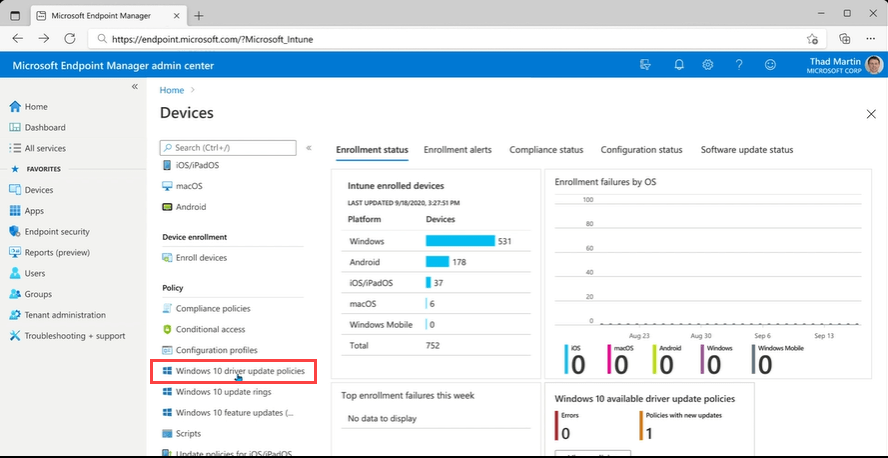The height and width of the screenshot is (458, 888).
Task: Click the Windows 531 devices bar
Action: click(x=460, y=241)
